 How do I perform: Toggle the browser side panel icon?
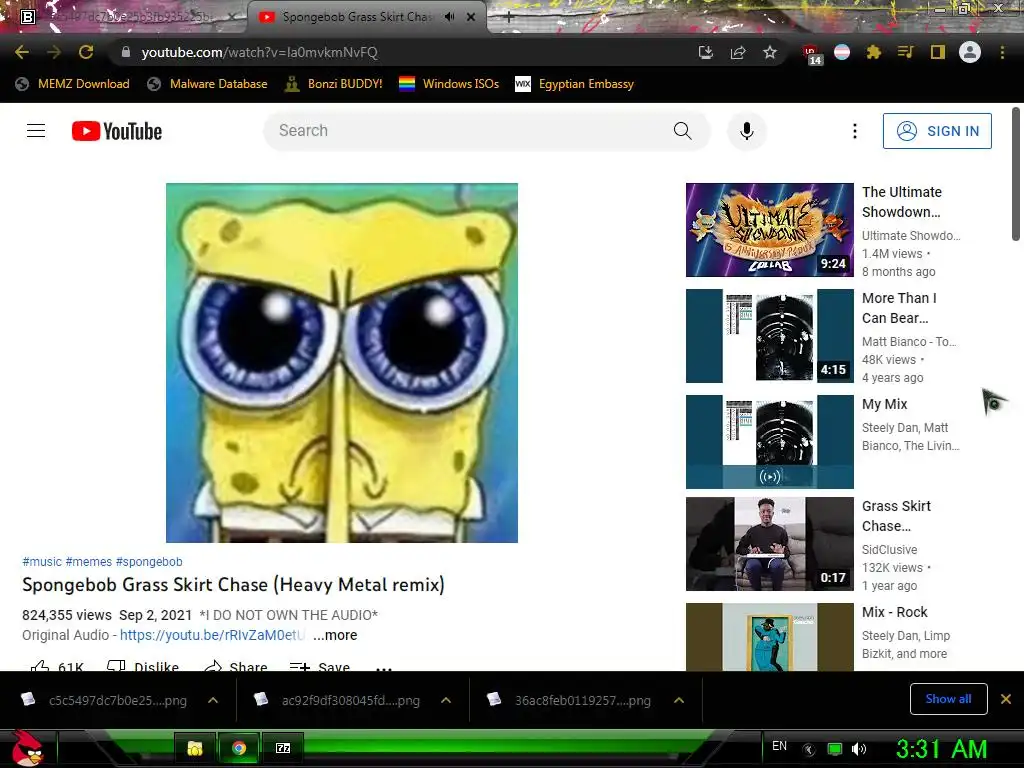click(938, 52)
